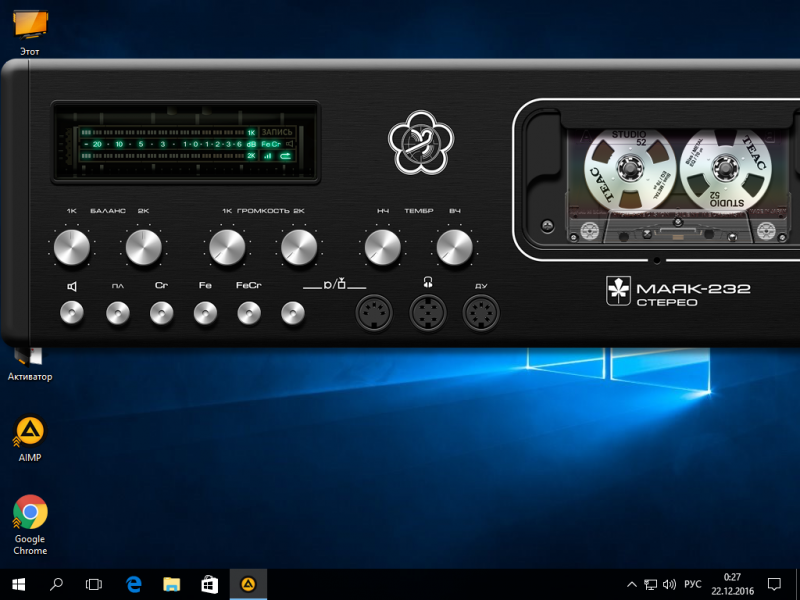This screenshot has height=600, width=800.
Task: Open Task View on the taskbar
Action: (94, 584)
